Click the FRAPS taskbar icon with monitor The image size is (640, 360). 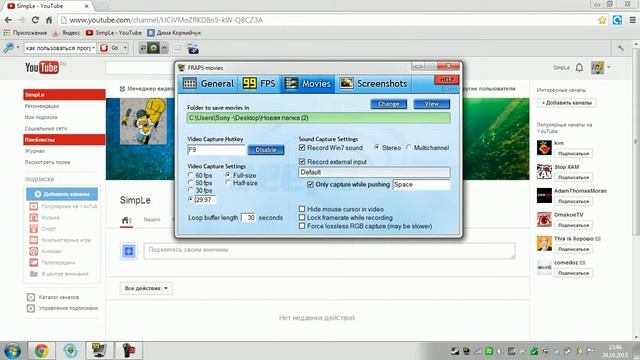[x=99, y=350]
